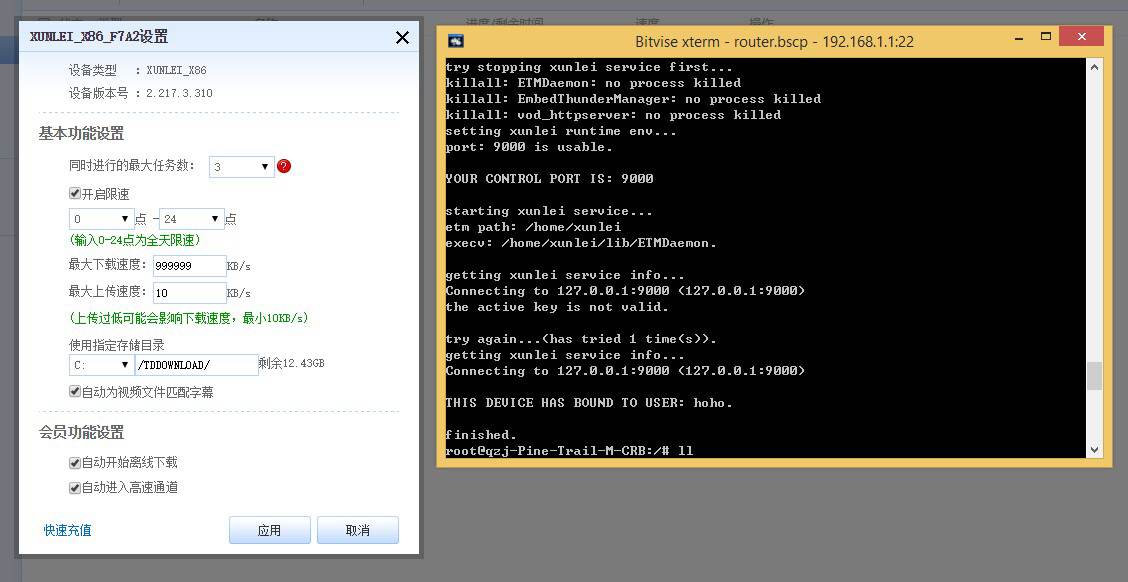Click terminal line 'THIS DEVICE HAS BOUND TO USER: hoho.'

coord(589,403)
